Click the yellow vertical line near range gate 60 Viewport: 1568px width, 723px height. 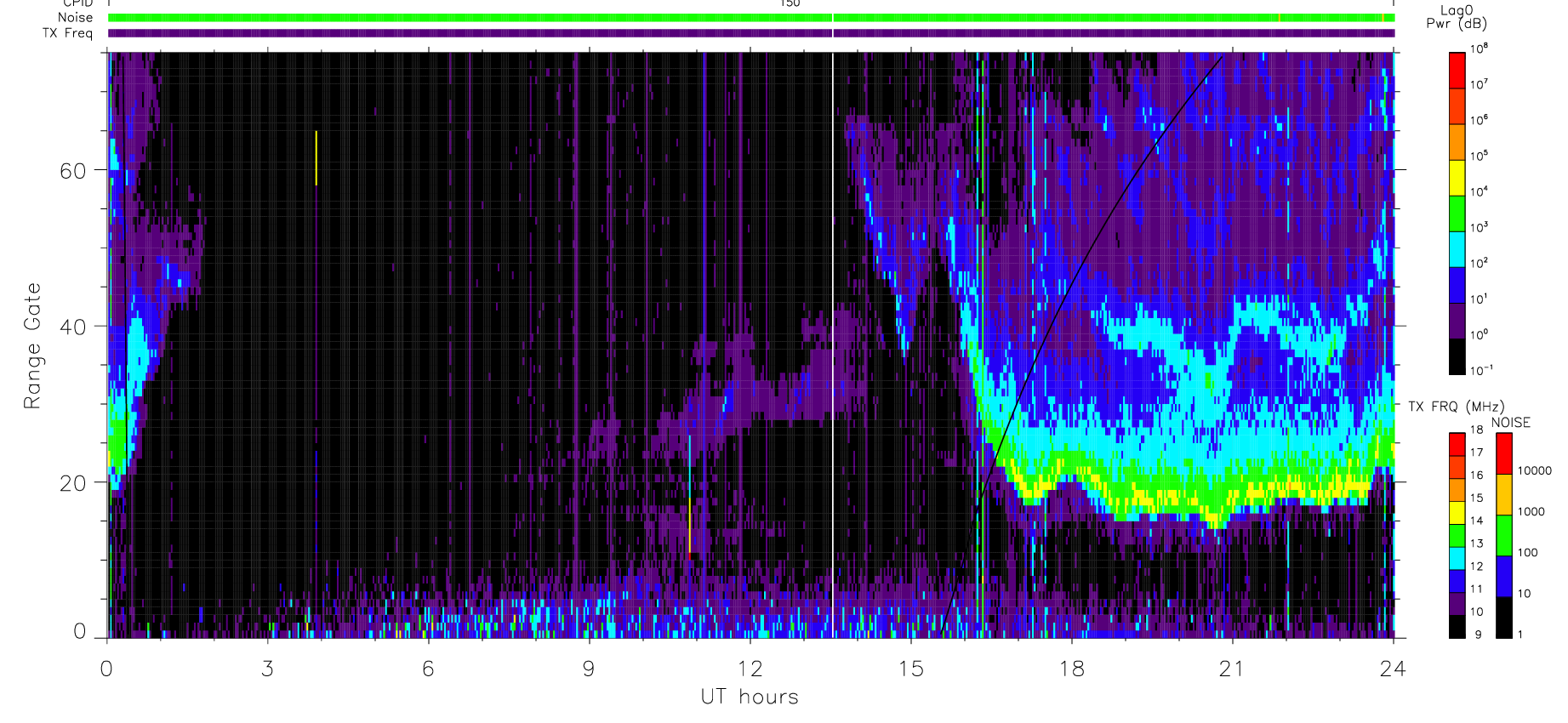[316, 158]
